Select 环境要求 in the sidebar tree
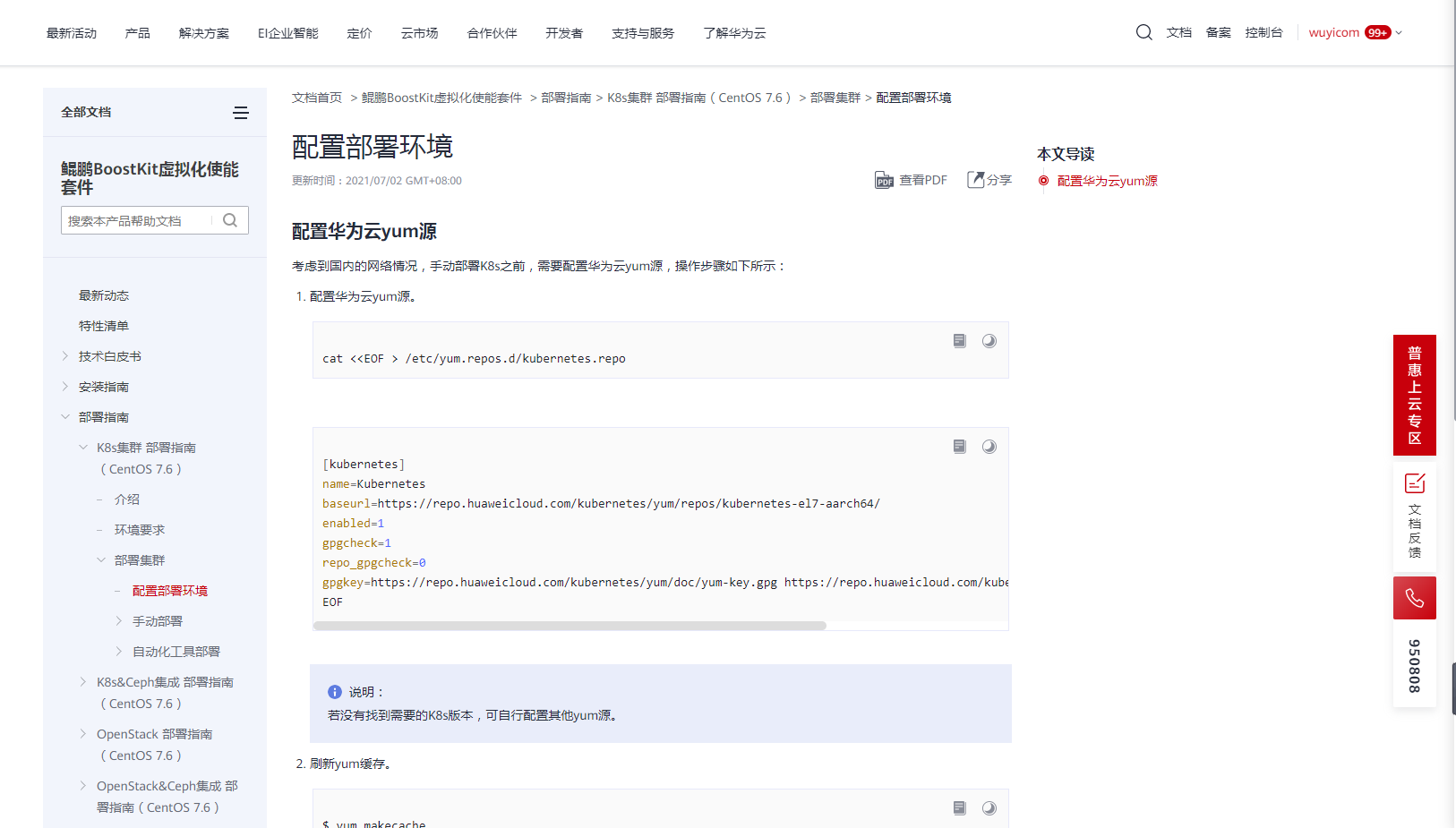Viewport: 1456px width, 828px height. tap(140, 530)
